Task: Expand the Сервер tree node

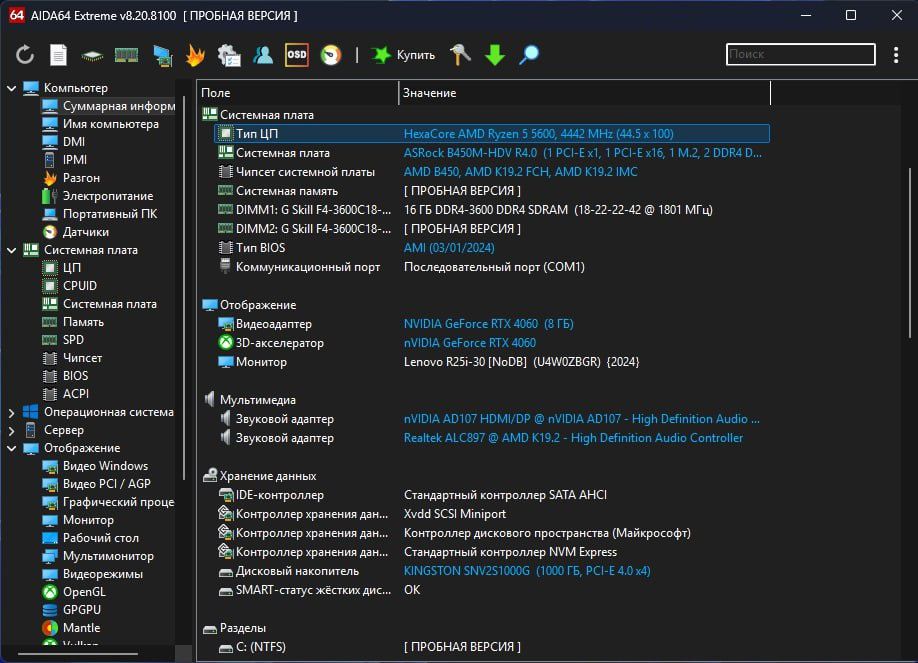Action: [x=11, y=430]
